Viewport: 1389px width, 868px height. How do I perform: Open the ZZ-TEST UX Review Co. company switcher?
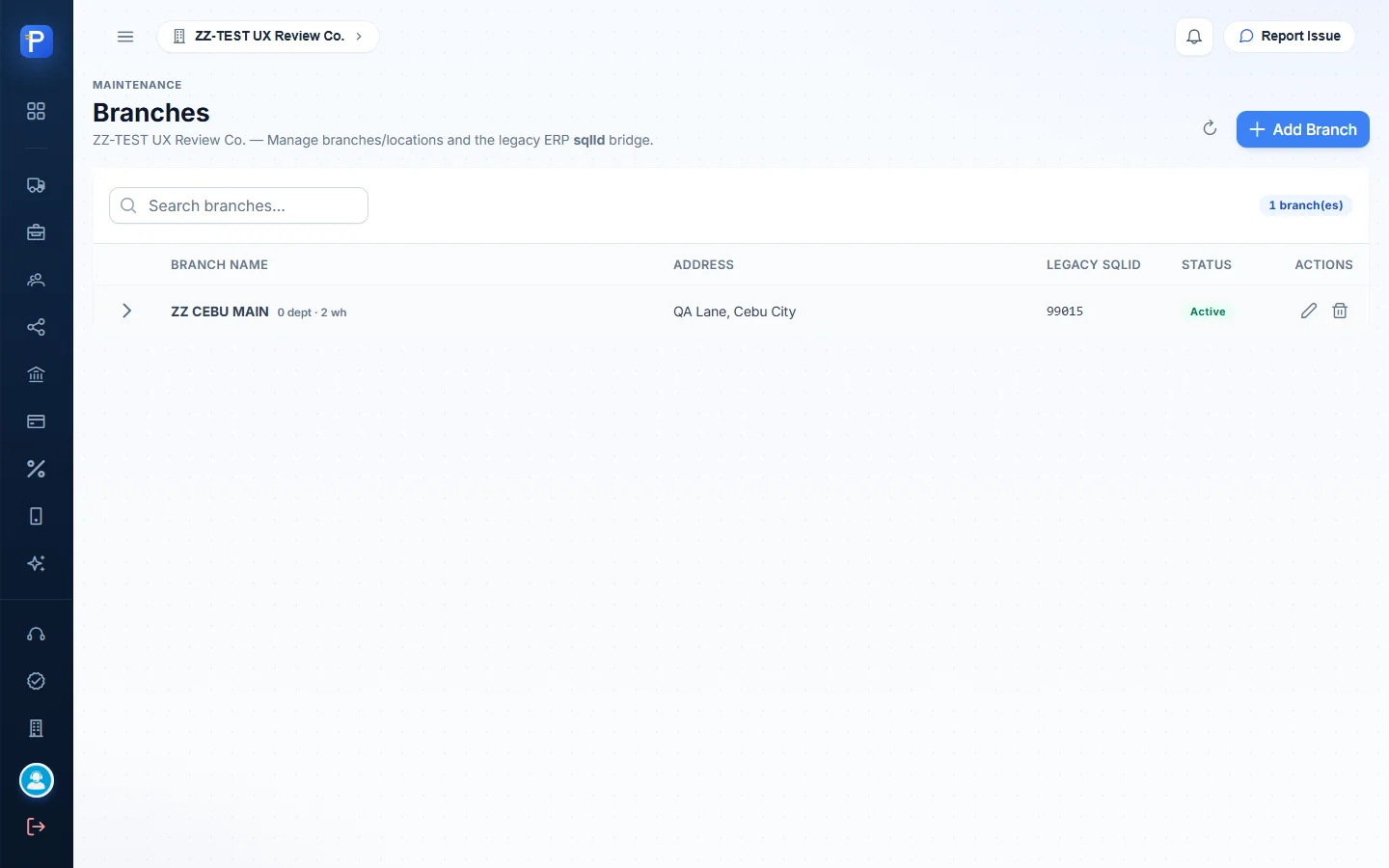click(268, 37)
